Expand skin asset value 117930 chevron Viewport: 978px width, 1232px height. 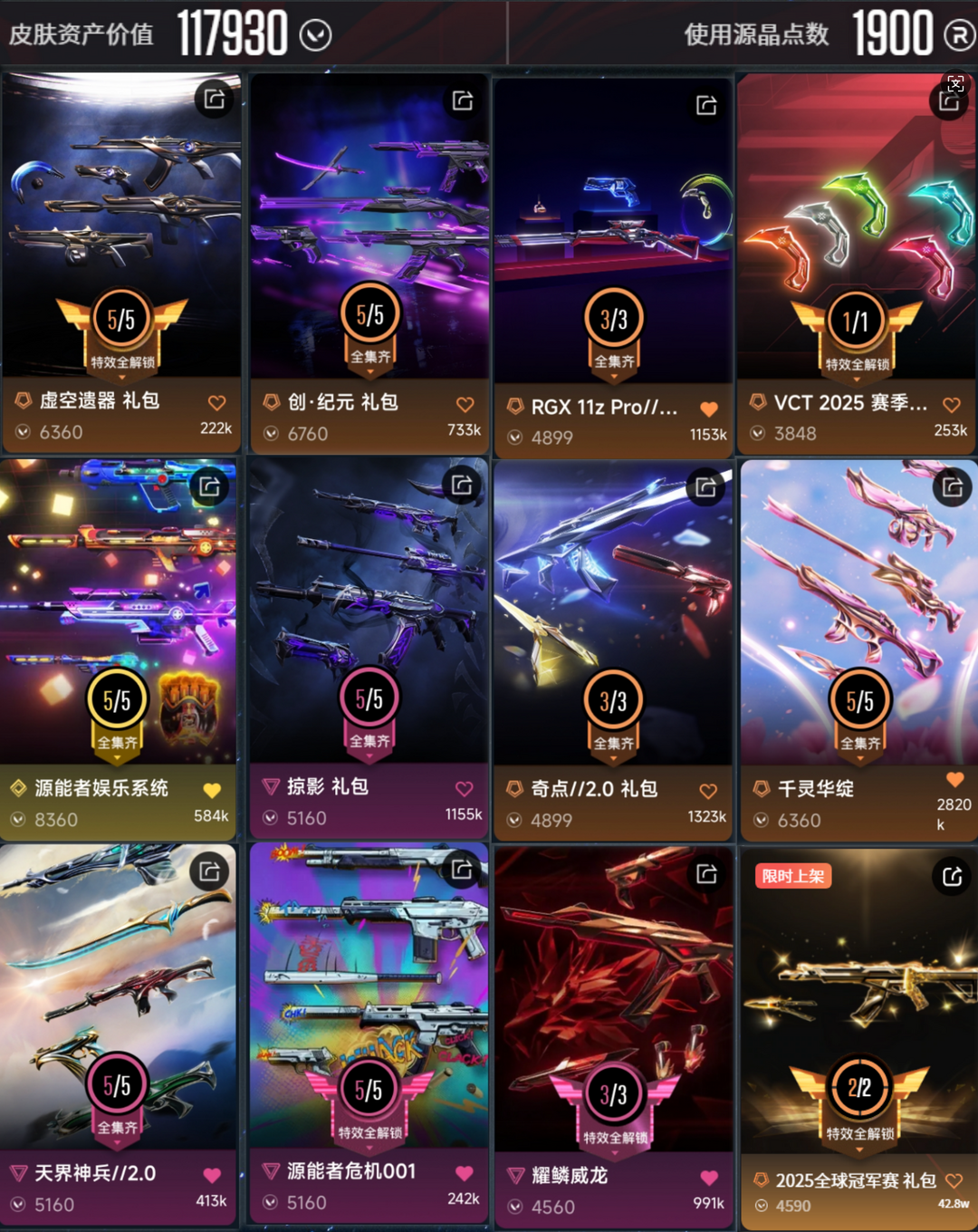[315, 35]
